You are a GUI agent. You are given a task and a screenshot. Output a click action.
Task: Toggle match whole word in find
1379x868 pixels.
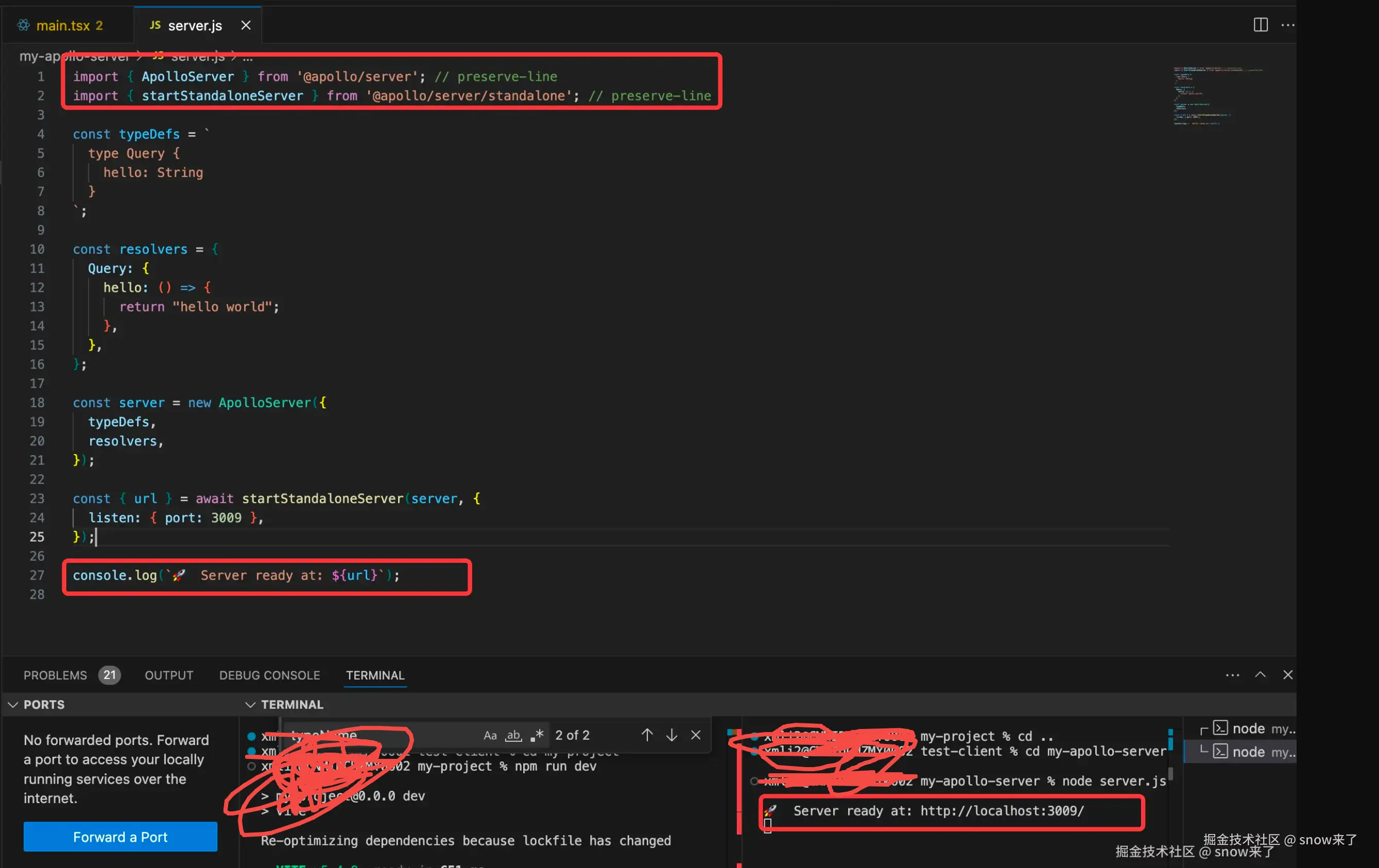[513, 735]
